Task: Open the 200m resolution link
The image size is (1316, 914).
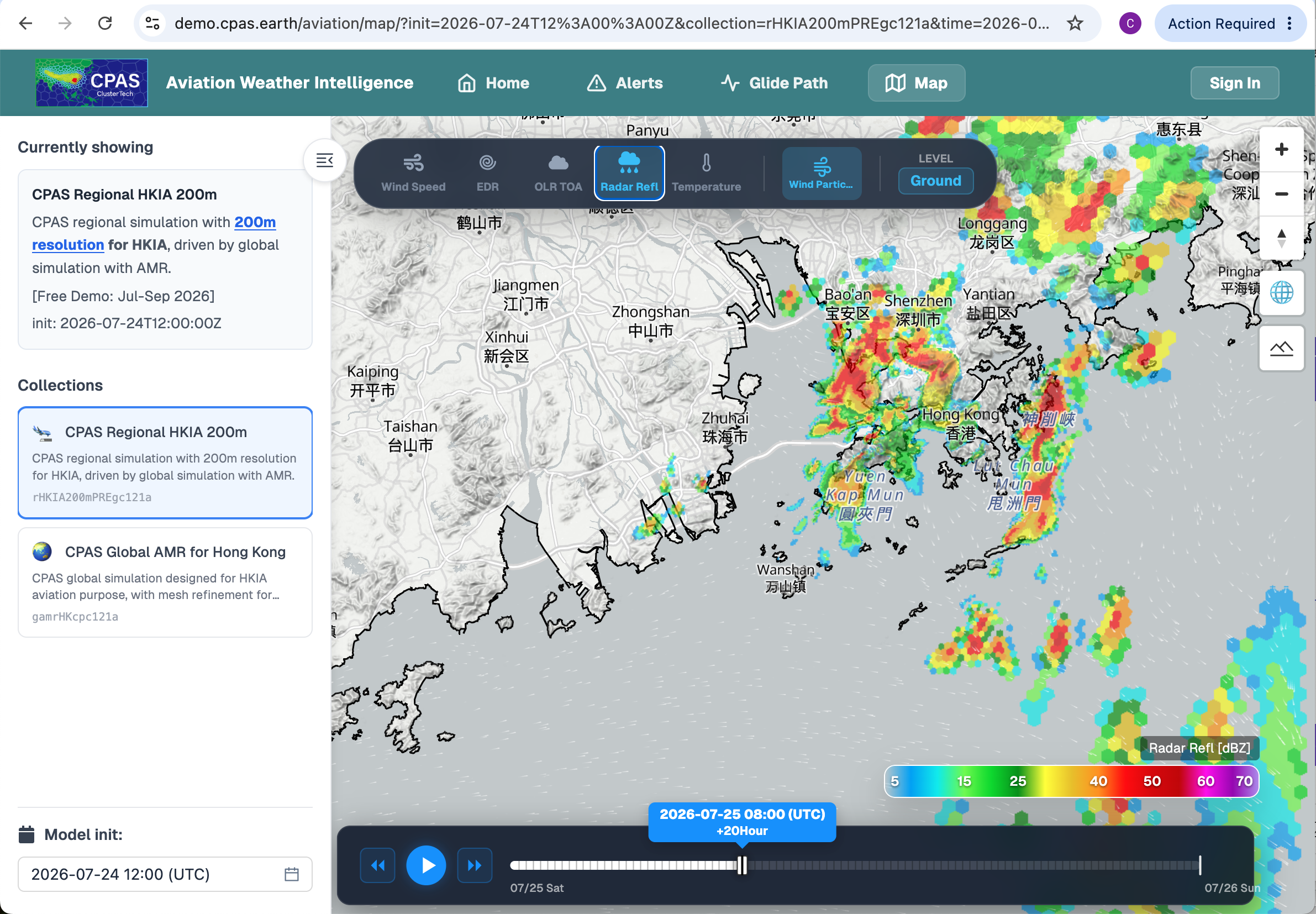Action: 154,233
